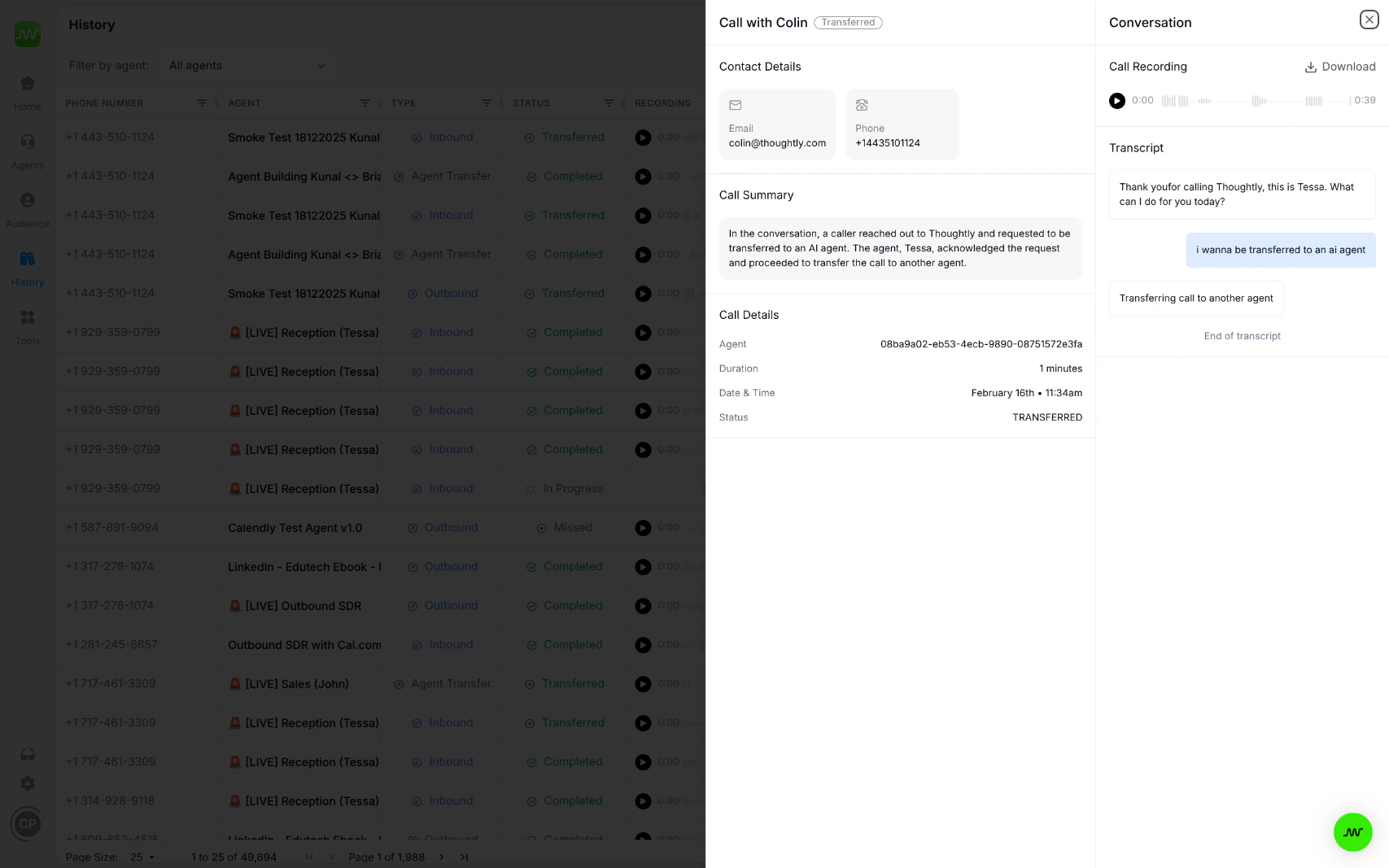
Task: Click the glasses support icon in sidebar
Action: click(27, 754)
